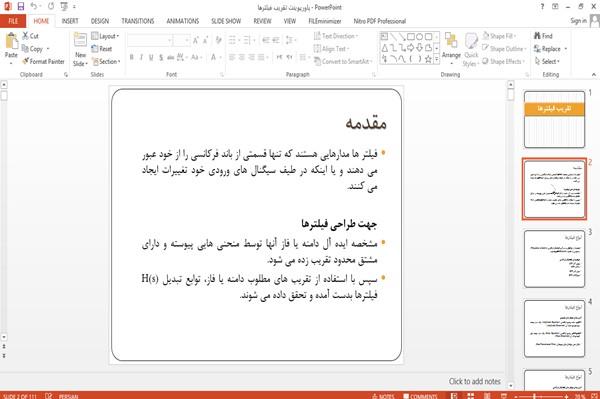The height and width of the screenshot is (399, 600).
Task: Open the REVIEW tab
Action: coord(262,21)
